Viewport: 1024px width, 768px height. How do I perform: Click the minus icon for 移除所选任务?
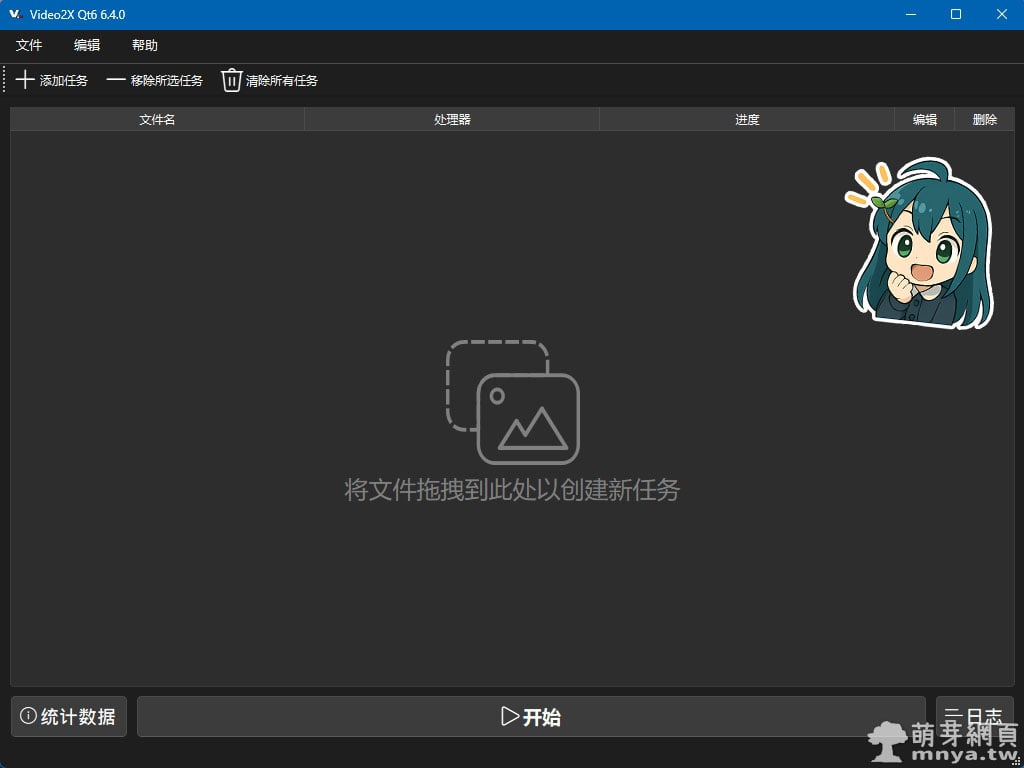click(116, 80)
